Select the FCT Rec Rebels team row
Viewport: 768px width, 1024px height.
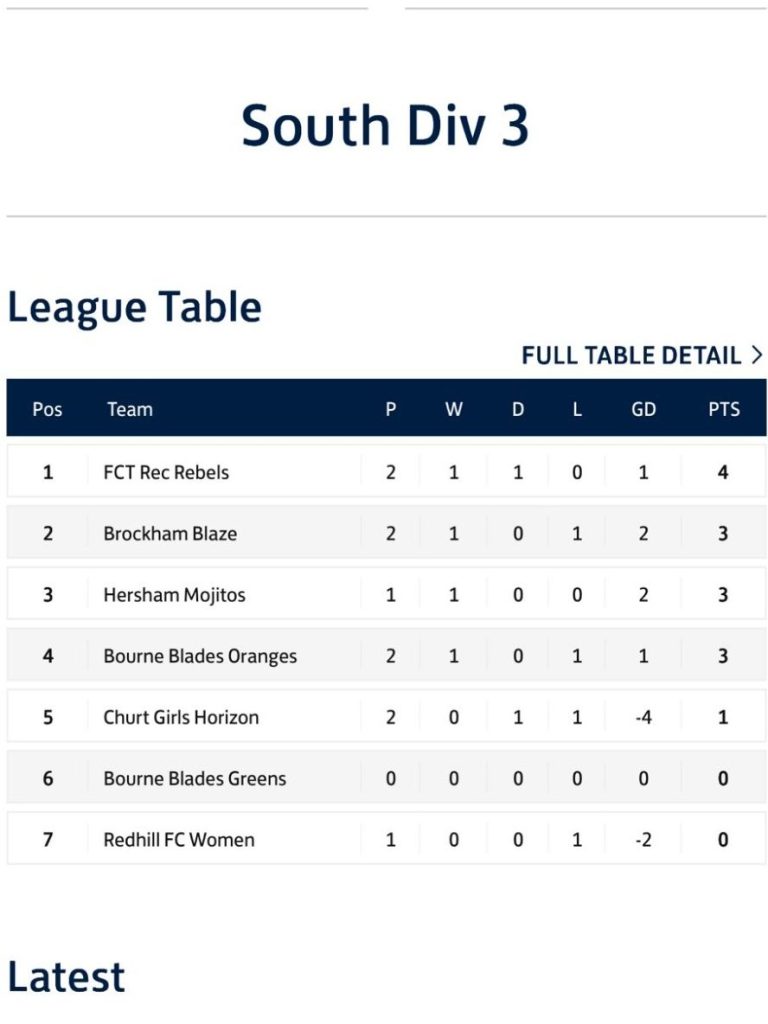pos(166,472)
